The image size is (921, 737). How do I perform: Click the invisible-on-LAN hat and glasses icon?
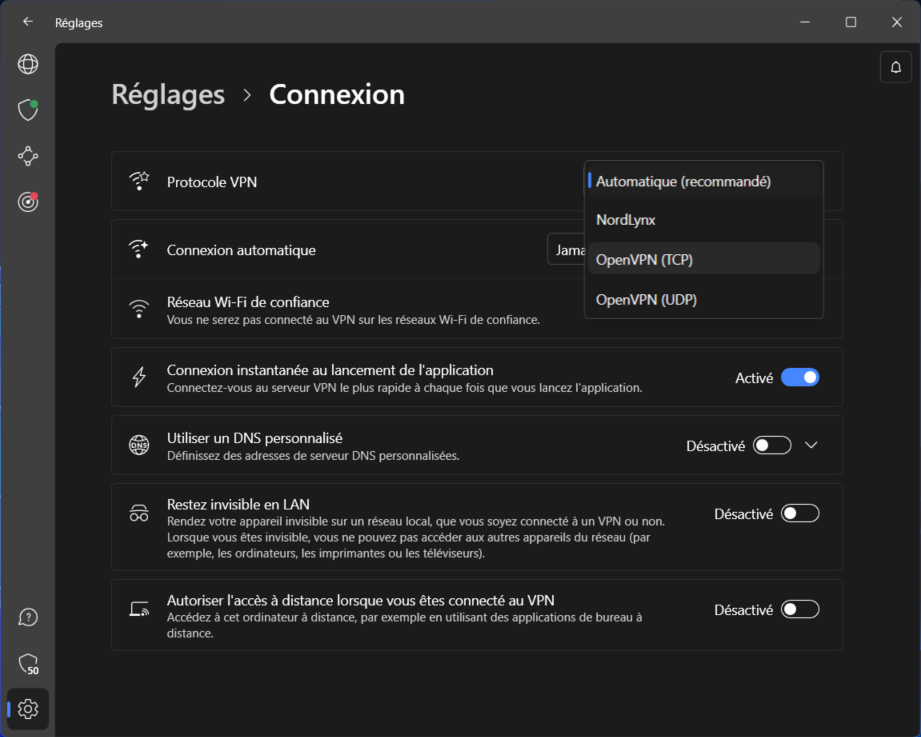tap(139, 513)
